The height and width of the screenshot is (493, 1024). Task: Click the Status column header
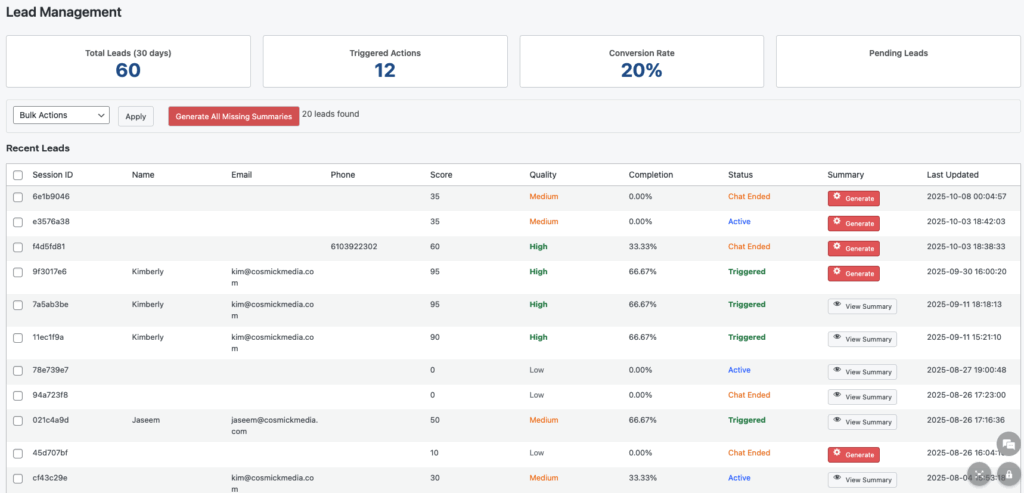(741, 175)
